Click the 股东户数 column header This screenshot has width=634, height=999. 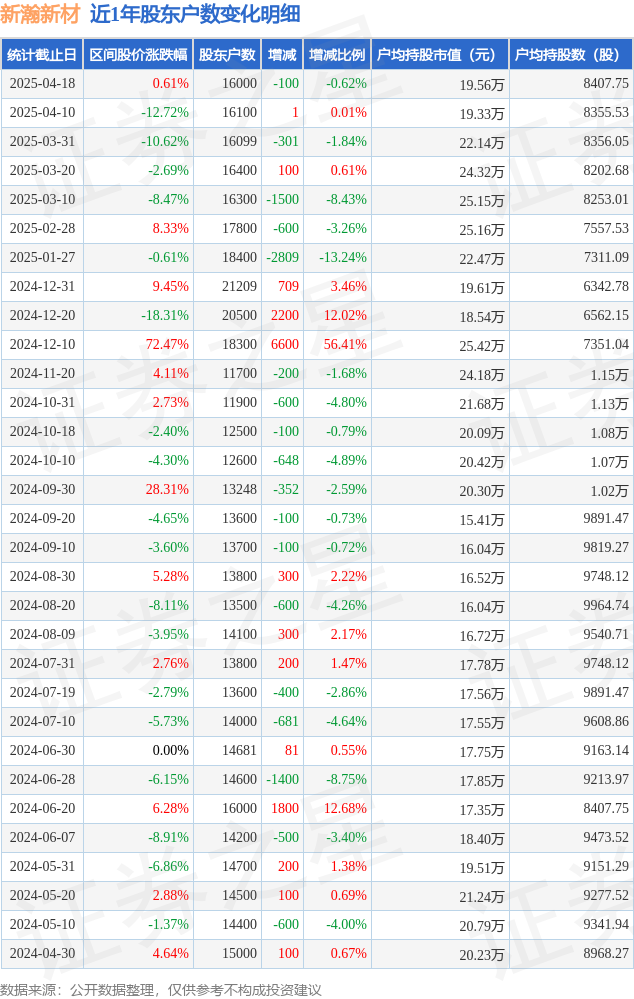(227, 55)
